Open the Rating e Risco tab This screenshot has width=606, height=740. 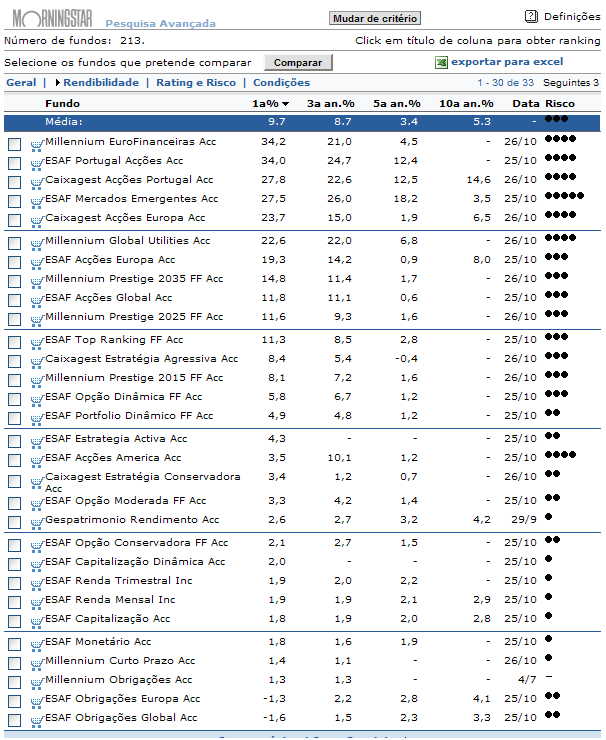195,83
